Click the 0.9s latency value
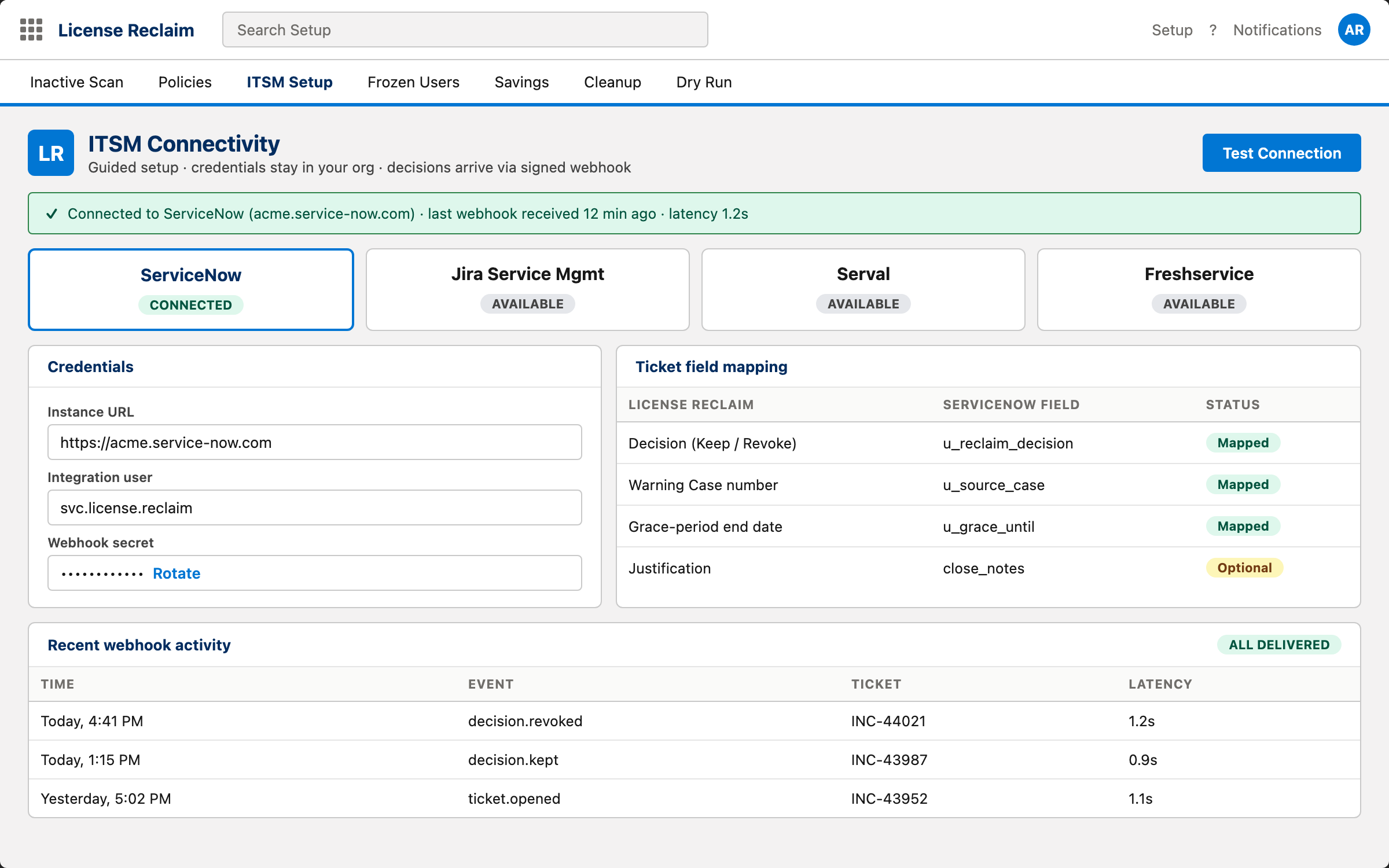1389x868 pixels. (x=1142, y=760)
